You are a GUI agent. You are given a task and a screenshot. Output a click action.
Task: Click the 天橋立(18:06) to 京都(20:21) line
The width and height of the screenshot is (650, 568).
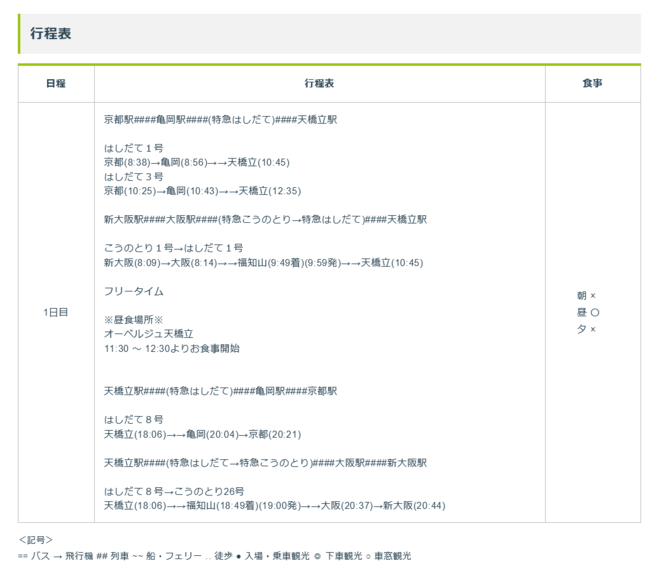click(x=202, y=434)
